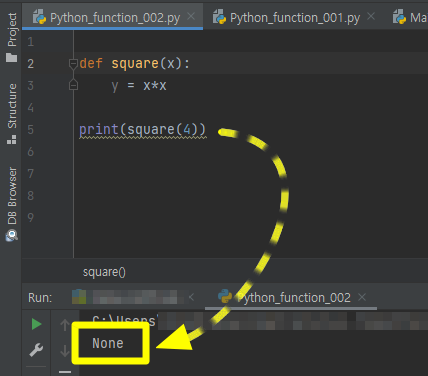Close the blurred first run tab
Viewport: 428px width, 376px height.
pyautogui.click(x=191, y=297)
